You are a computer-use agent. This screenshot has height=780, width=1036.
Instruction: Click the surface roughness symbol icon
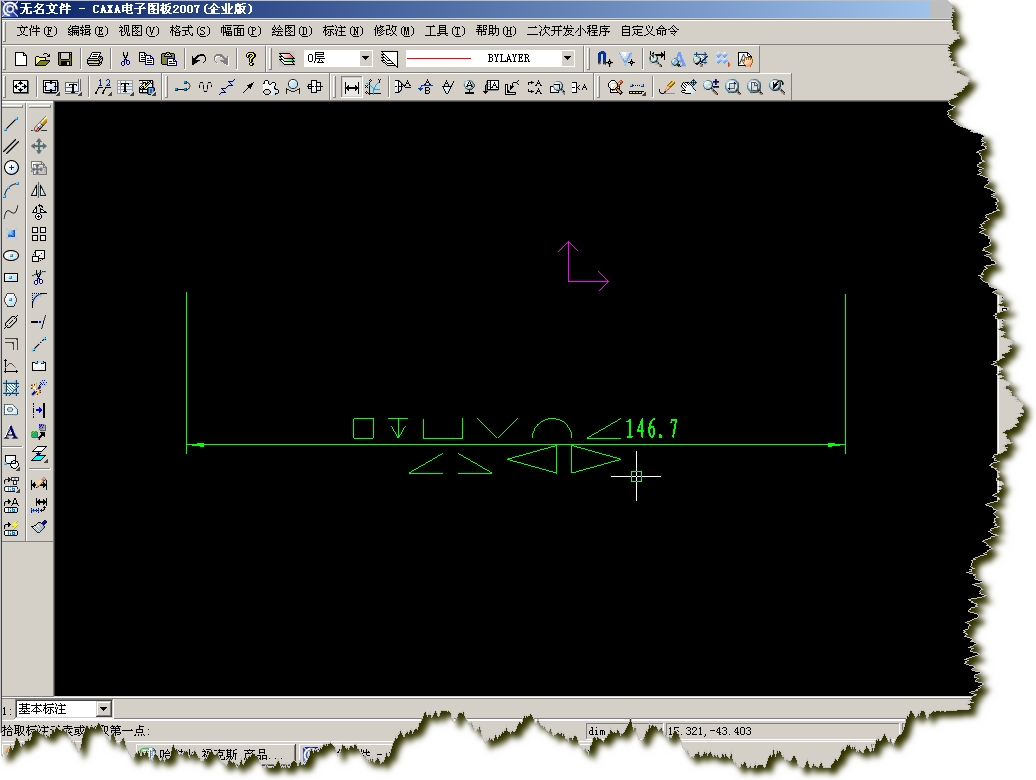click(x=448, y=87)
